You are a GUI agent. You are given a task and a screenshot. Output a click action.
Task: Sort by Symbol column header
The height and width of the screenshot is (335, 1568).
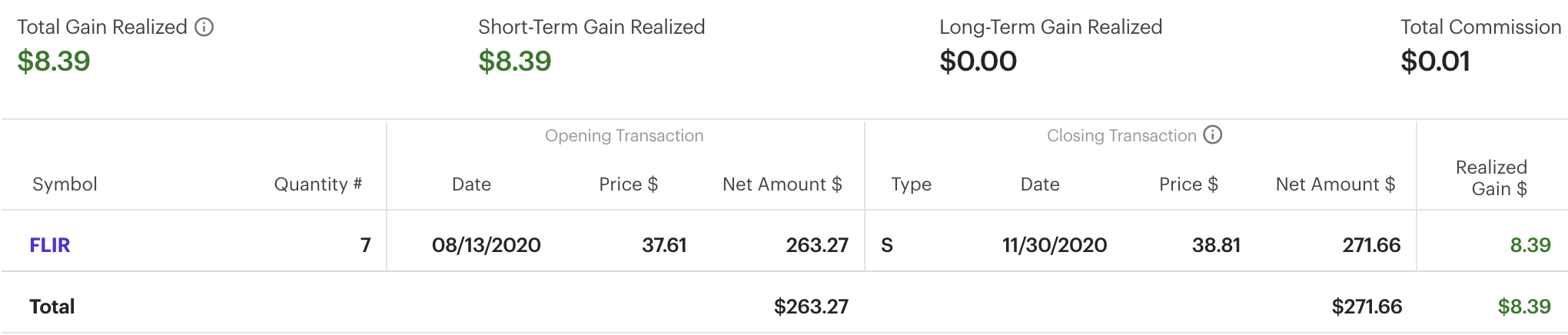click(x=65, y=184)
